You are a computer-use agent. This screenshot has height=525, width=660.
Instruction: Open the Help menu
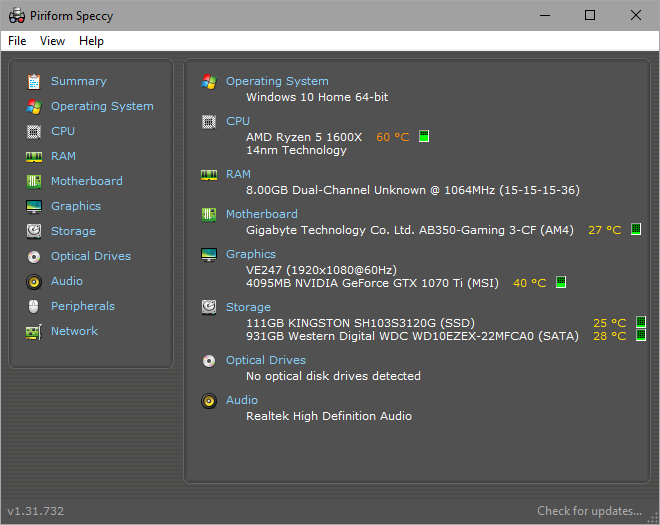(91, 41)
